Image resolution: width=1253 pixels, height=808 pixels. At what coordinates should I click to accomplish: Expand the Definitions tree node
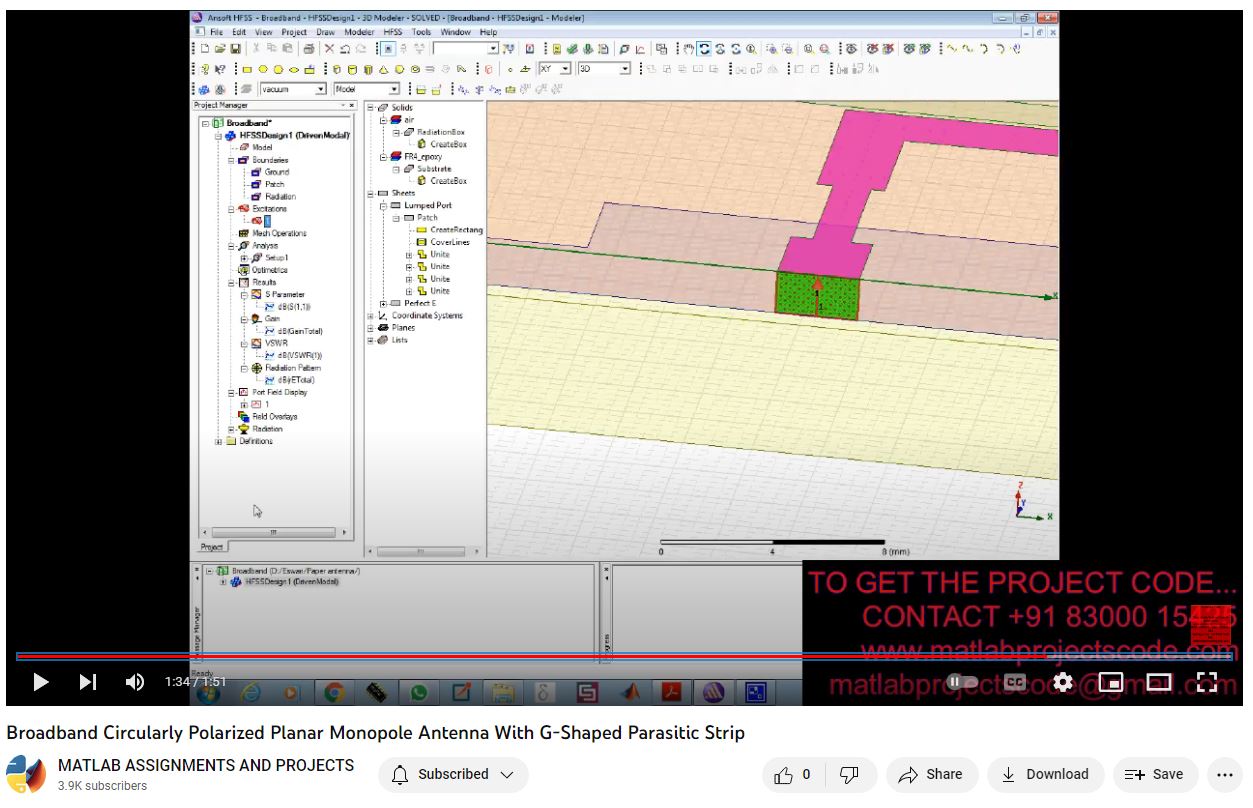[x=219, y=441]
